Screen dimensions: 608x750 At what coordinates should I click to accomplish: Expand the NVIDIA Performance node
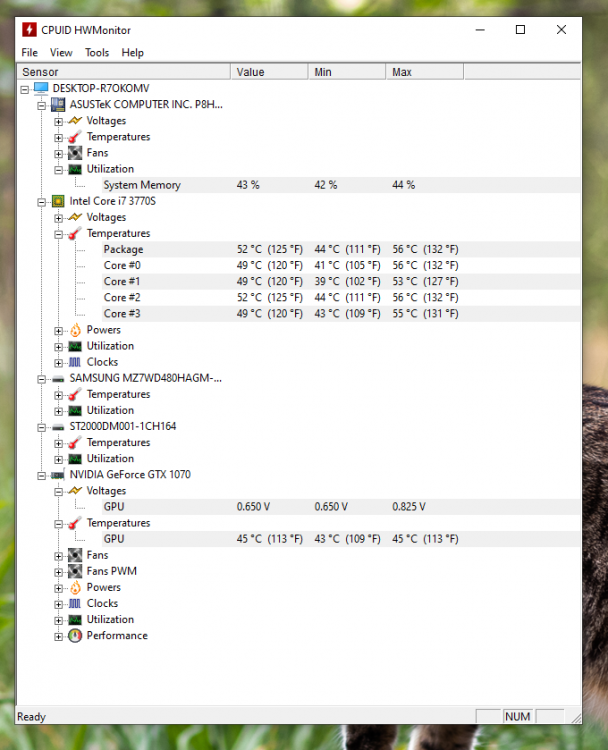58,637
